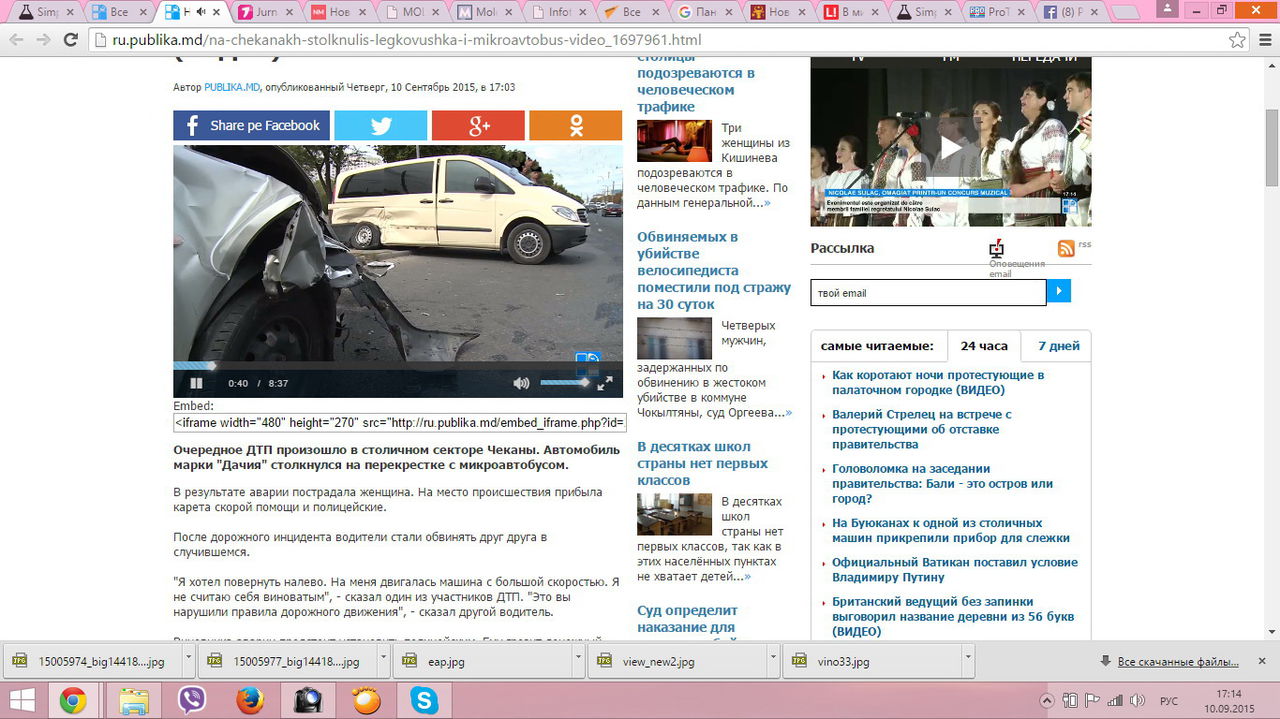Viewport: 1280px width, 719px height.
Task: Submit the newsletter email arrow button
Action: pos(1059,291)
